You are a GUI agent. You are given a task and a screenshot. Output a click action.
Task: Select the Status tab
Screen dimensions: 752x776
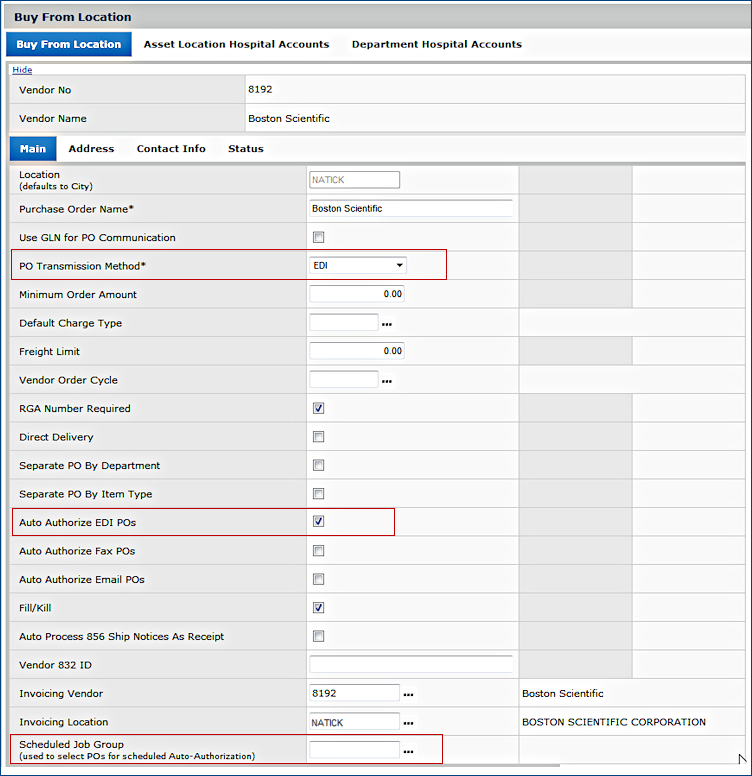pyautogui.click(x=245, y=149)
